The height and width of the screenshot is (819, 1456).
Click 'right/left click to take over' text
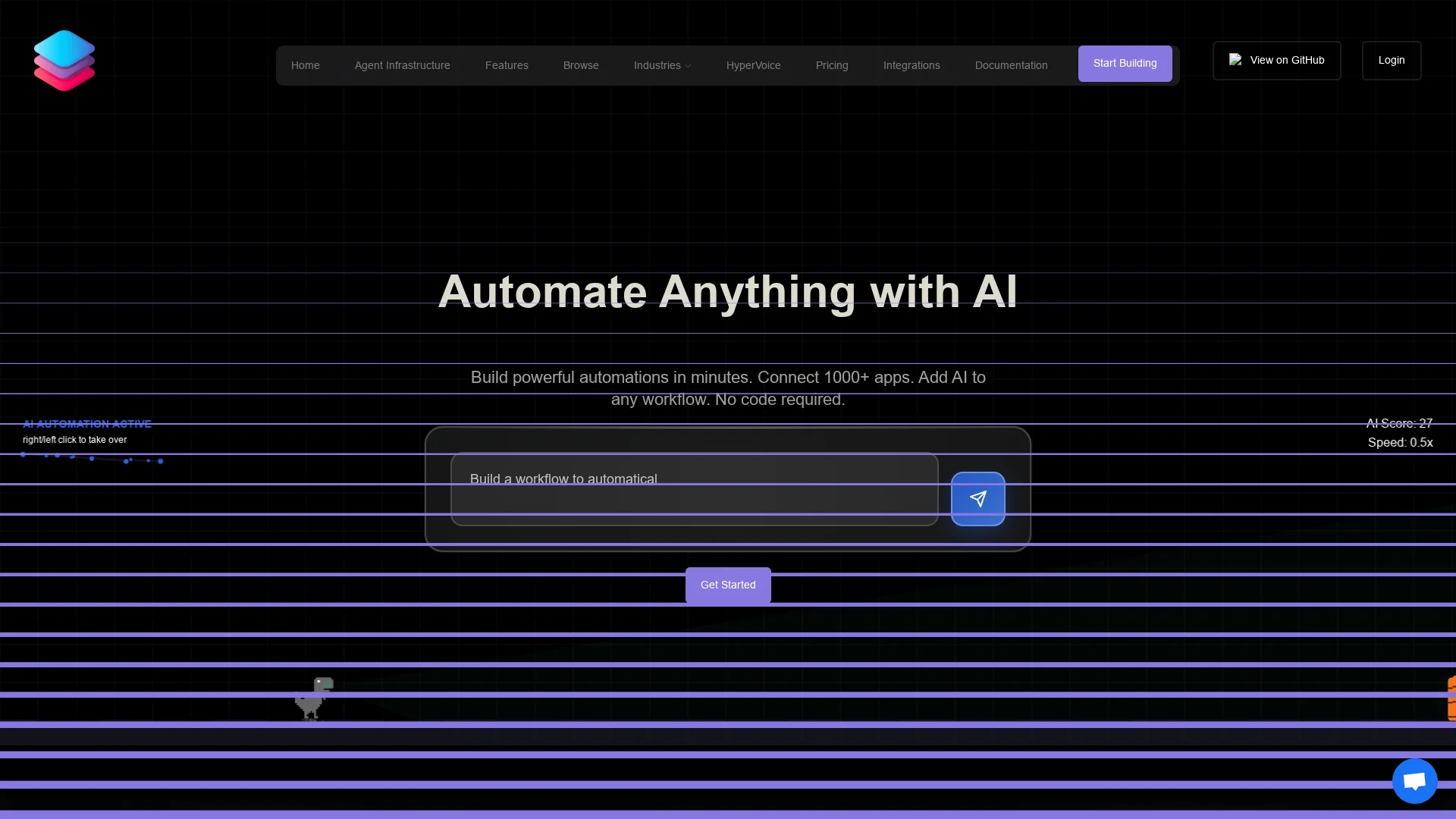click(x=75, y=440)
